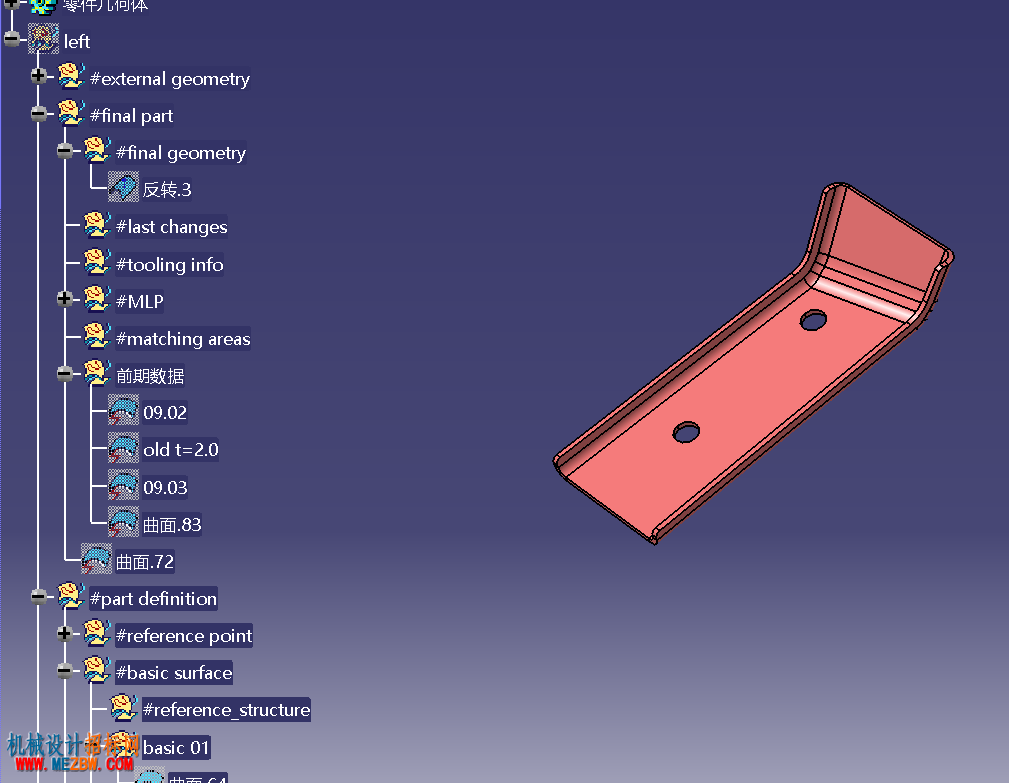Select the 曲面.83 surface icon
Image resolution: width=1009 pixels, height=783 pixels.
[123, 522]
